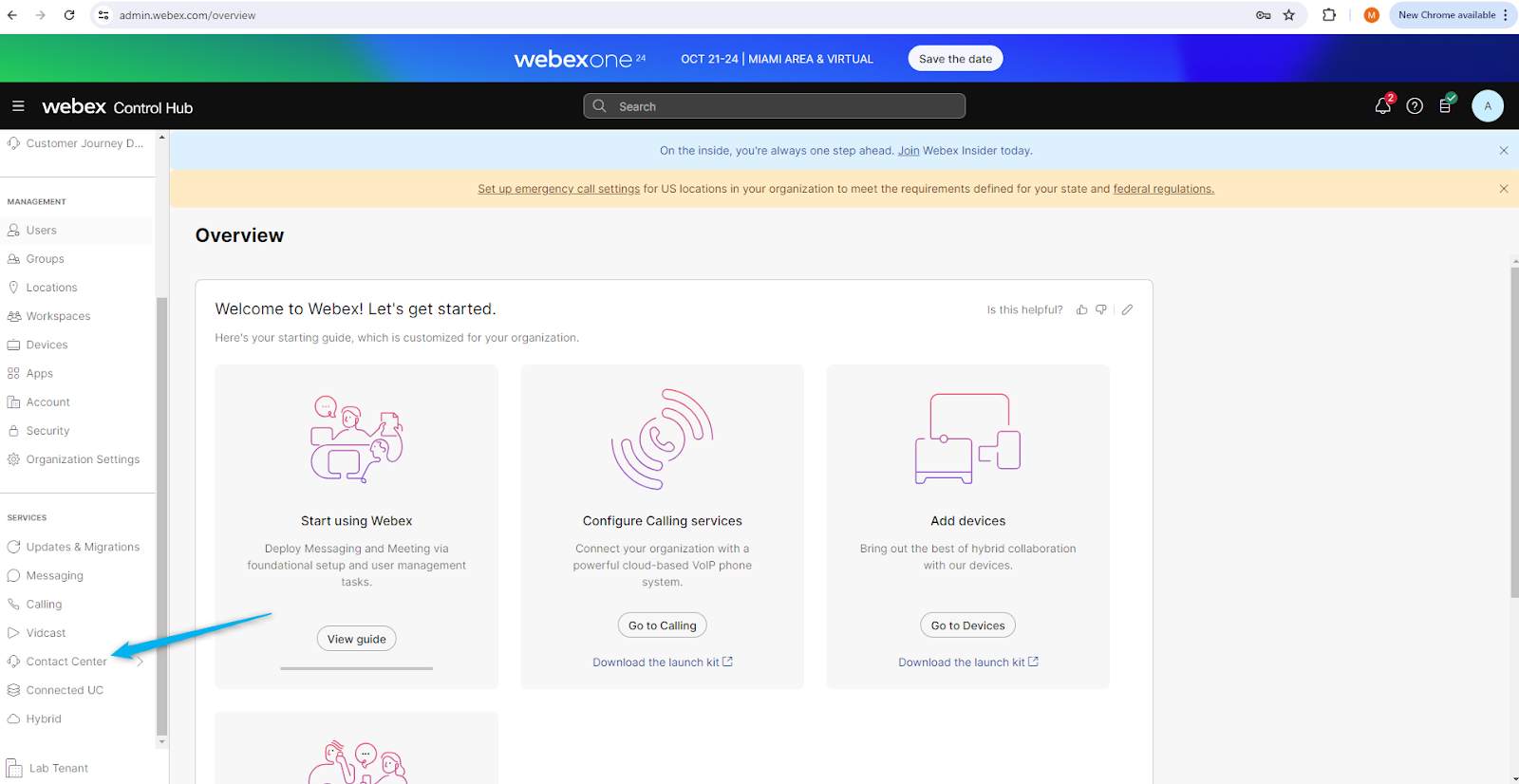This screenshot has height=784, width=1519.
Task: Click the main page vertical scrollbar
Action: pyautogui.click(x=1514, y=433)
